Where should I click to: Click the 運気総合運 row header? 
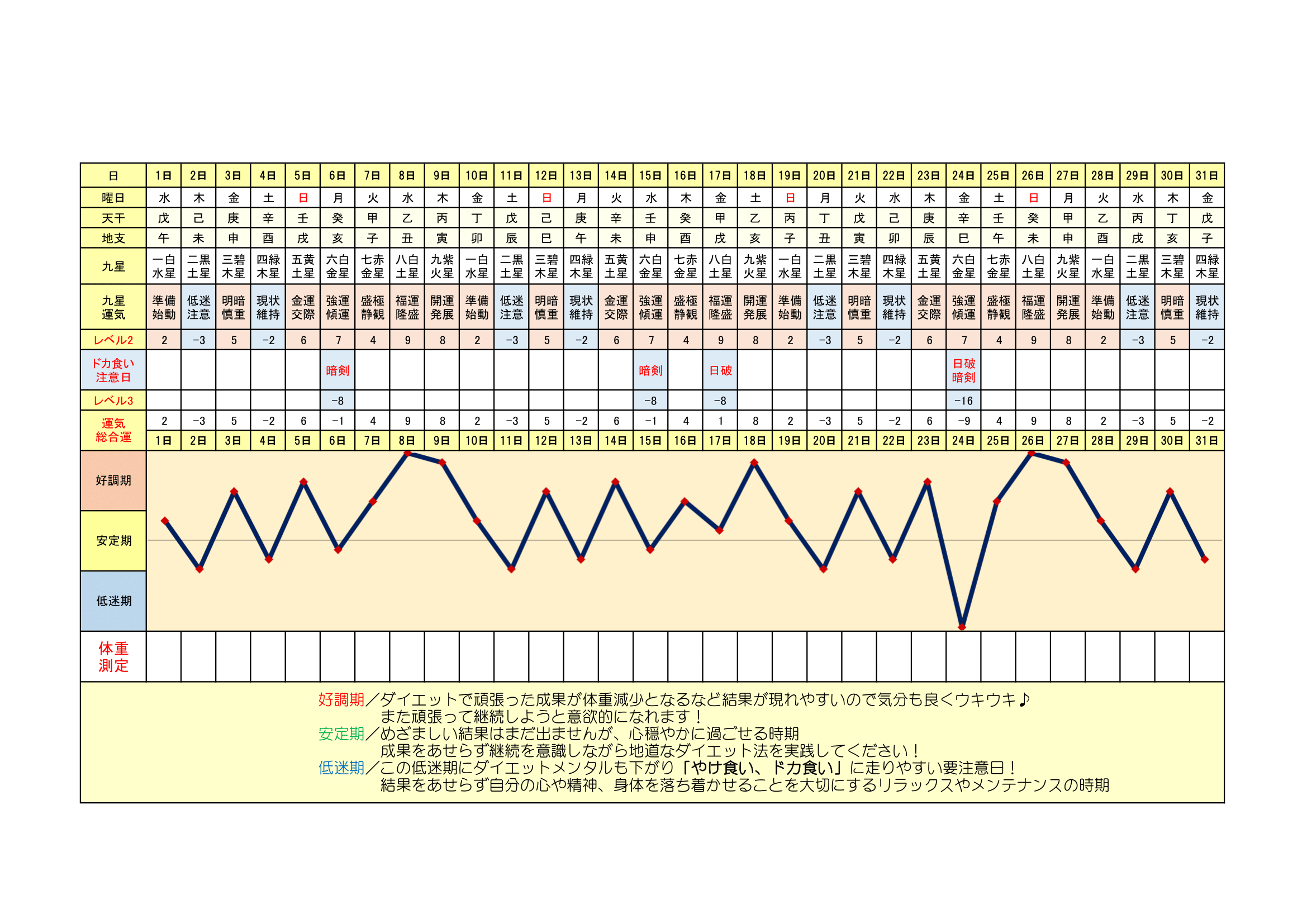(x=113, y=430)
